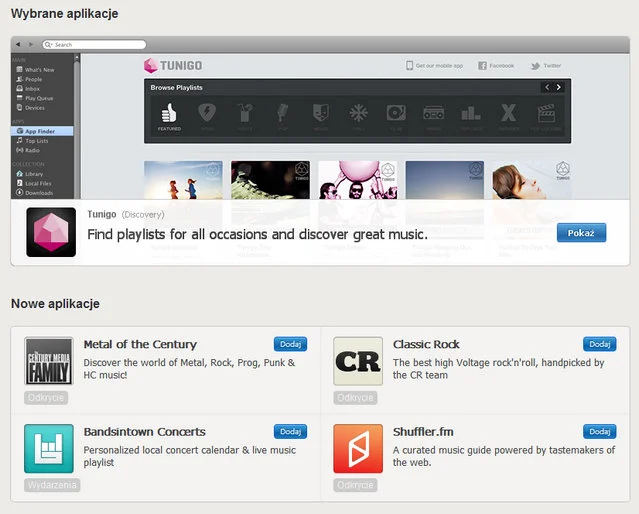Screen dimensions: 639x514
Task: Add Classic Rock using Dodaj button
Action: coord(599,345)
